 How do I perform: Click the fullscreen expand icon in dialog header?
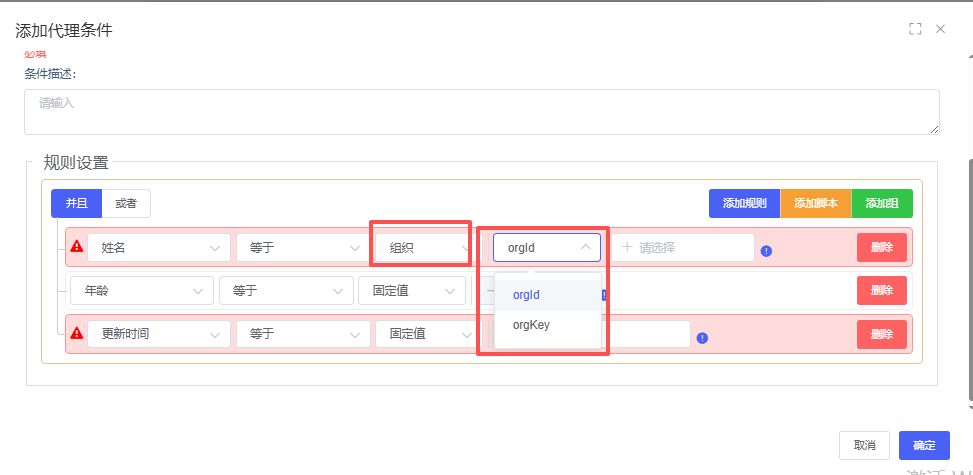pos(914,29)
